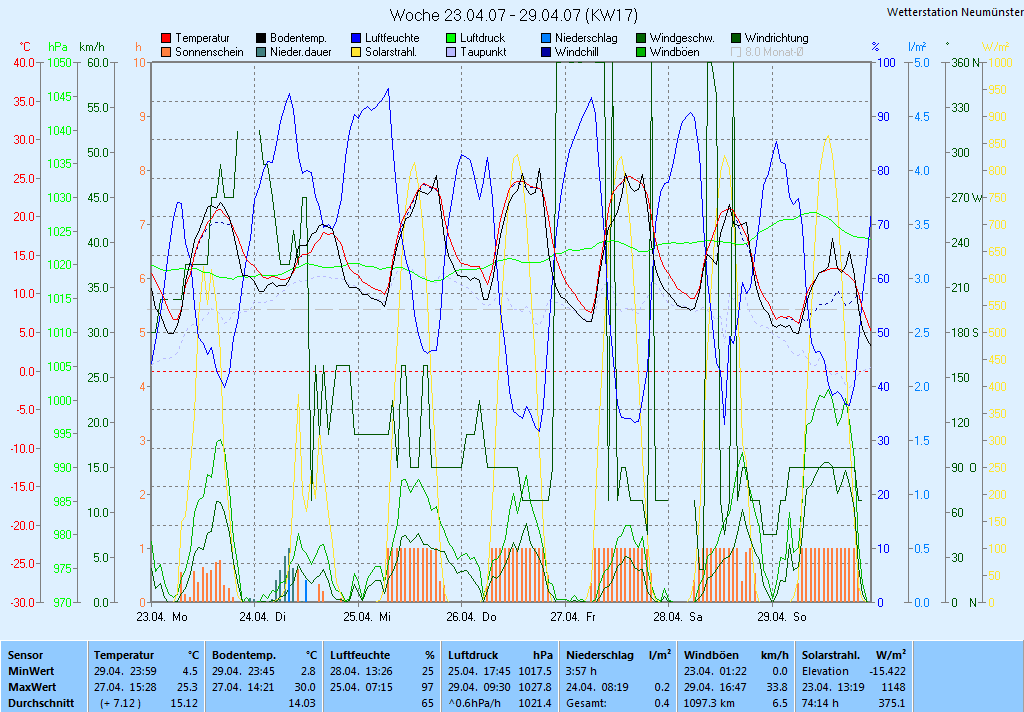Click the lavender Taupunkt legend swatch
The height and width of the screenshot is (712, 1024).
(451, 52)
